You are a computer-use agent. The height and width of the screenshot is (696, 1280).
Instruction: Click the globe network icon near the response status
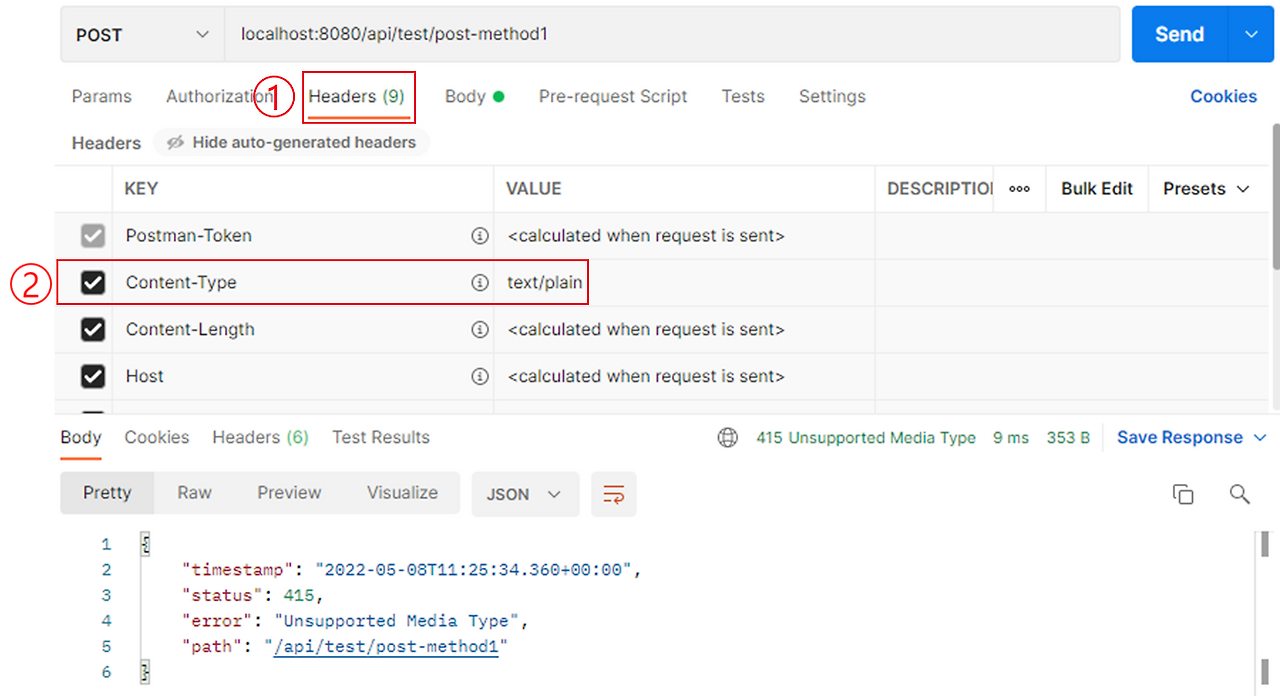tap(727, 437)
